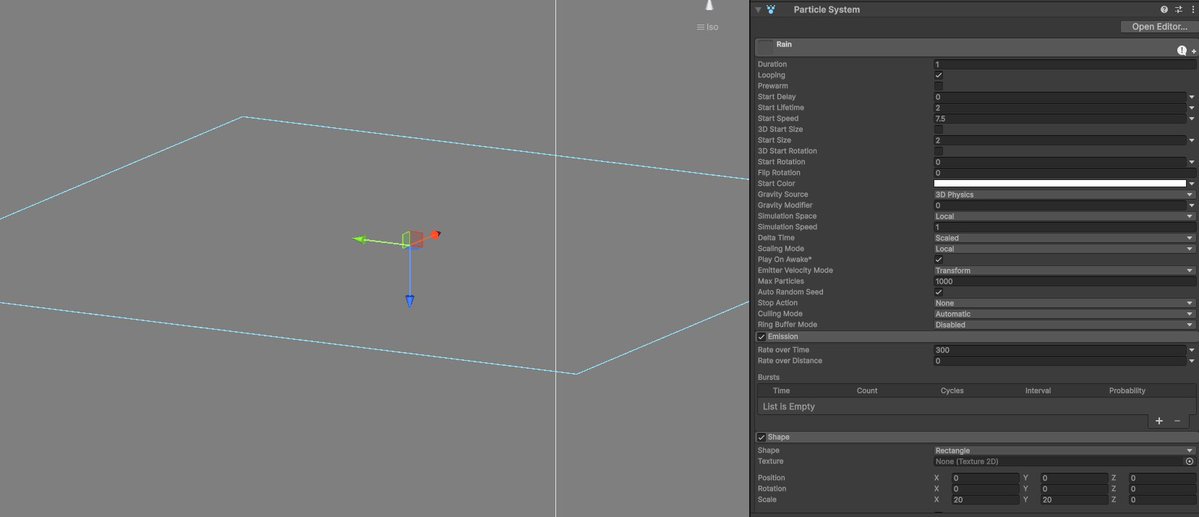Viewport: 1199px width, 517px height.
Task: Disable the Emission module checkbox
Action: pyautogui.click(x=762, y=337)
